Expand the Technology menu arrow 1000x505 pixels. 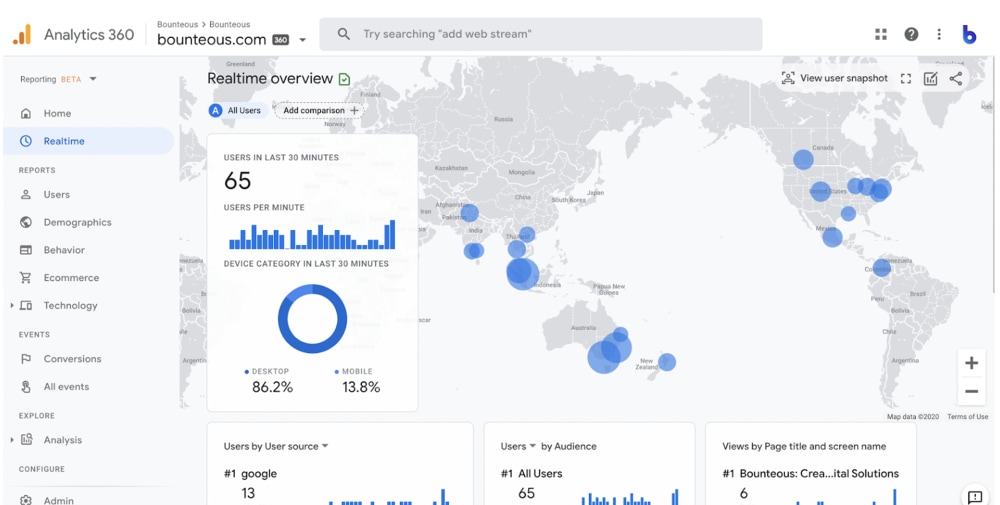click(x=11, y=305)
